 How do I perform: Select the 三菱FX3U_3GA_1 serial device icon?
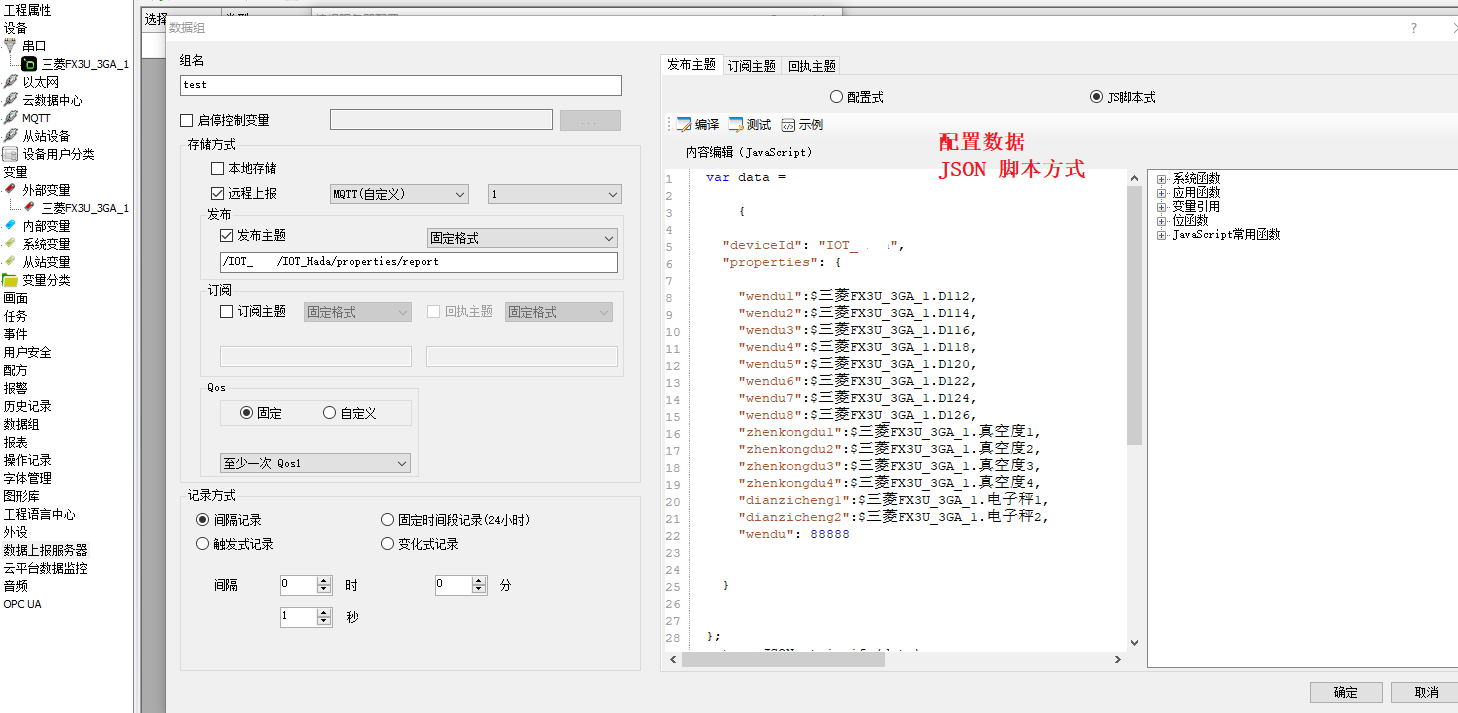coord(29,64)
